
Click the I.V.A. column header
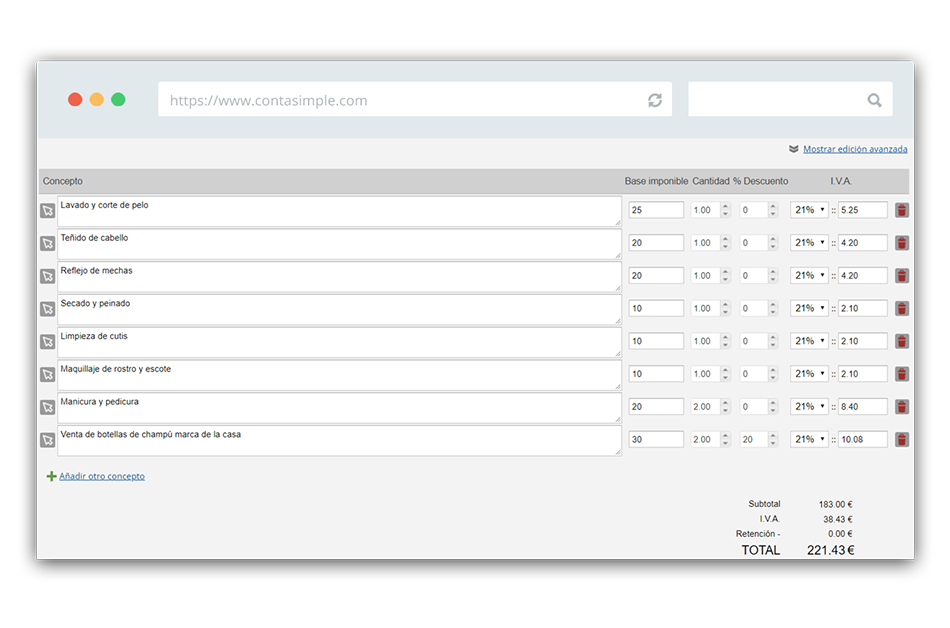coord(840,181)
